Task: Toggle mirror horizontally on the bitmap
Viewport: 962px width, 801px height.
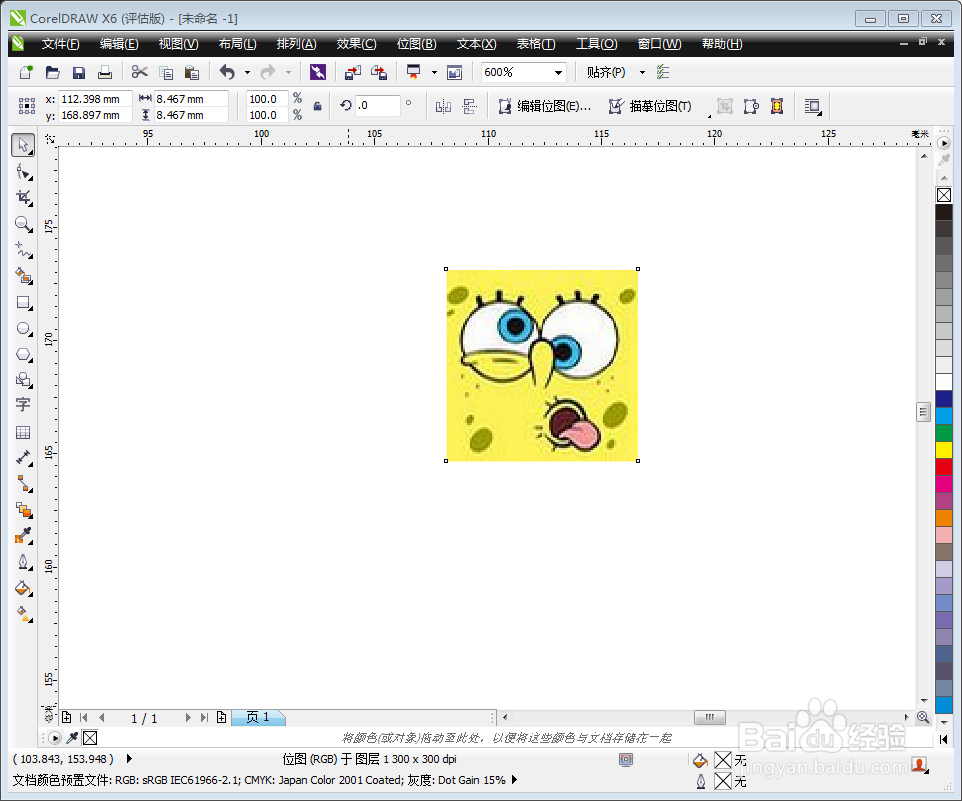Action: click(444, 105)
